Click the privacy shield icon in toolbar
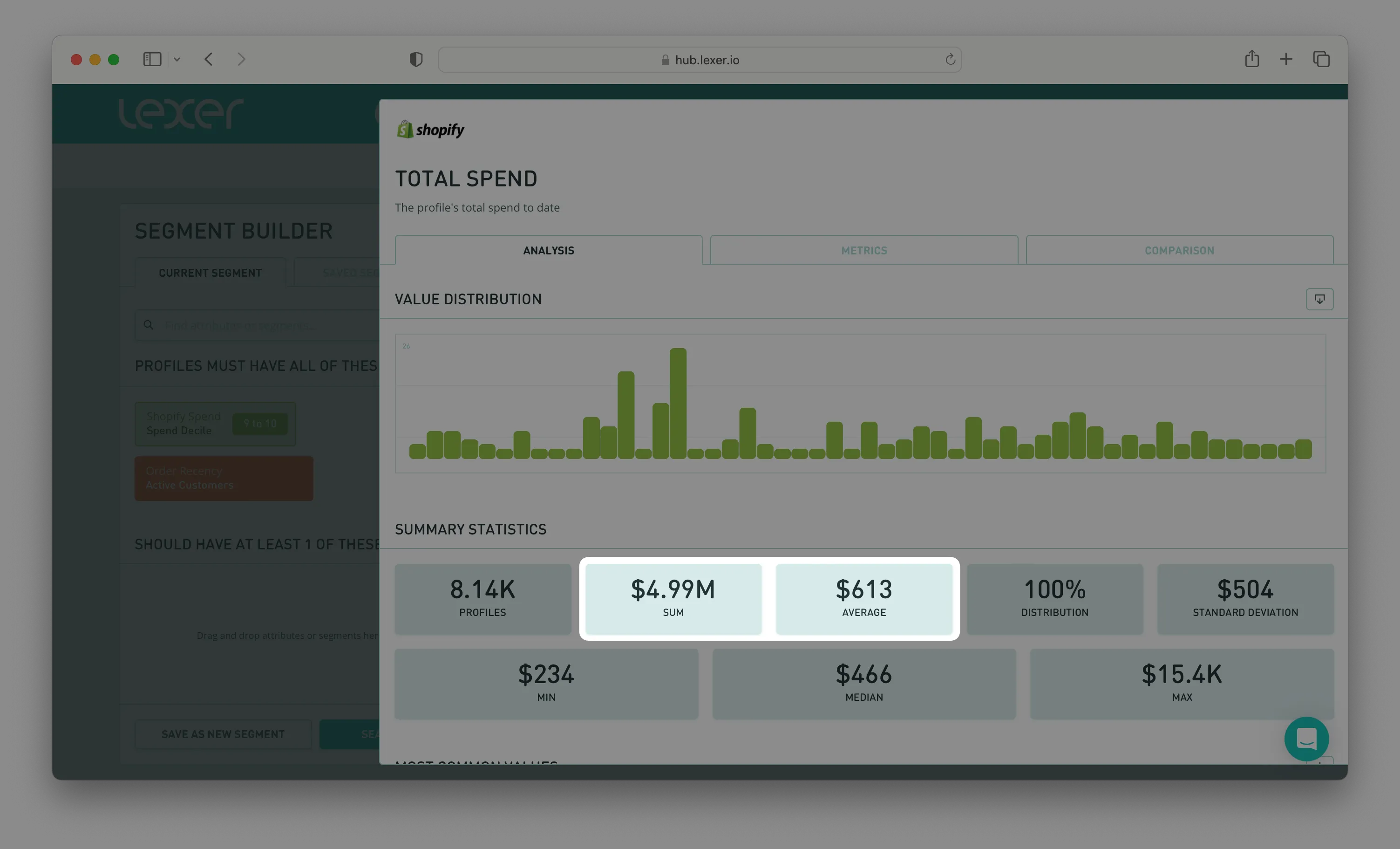Viewport: 1400px width, 849px height. (416, 59)
